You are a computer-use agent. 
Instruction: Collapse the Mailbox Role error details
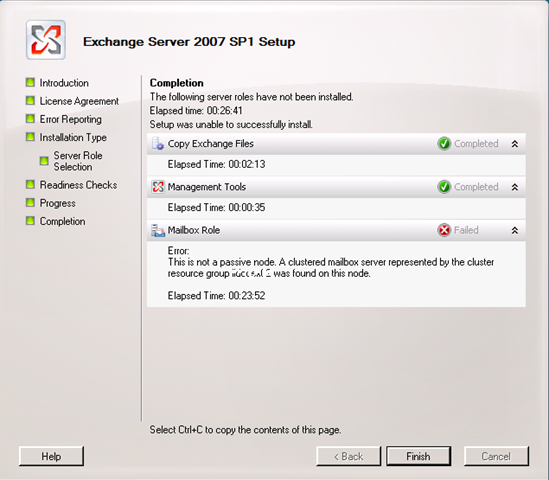click(515, 230)
